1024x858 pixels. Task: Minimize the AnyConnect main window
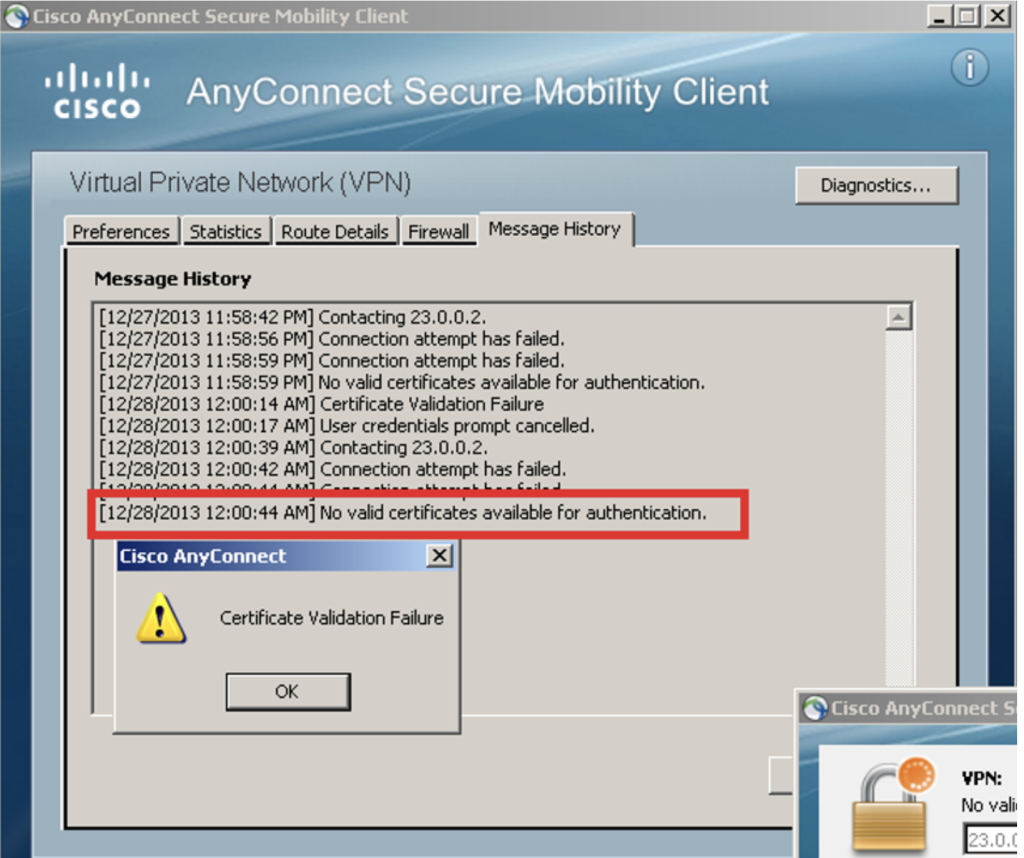coord(939,16)
